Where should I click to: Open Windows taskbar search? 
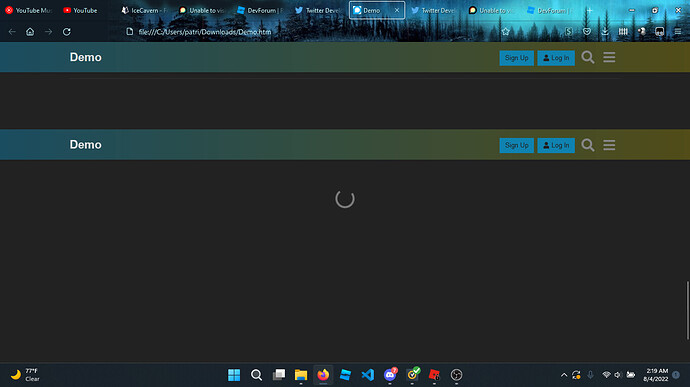(256, 375)
